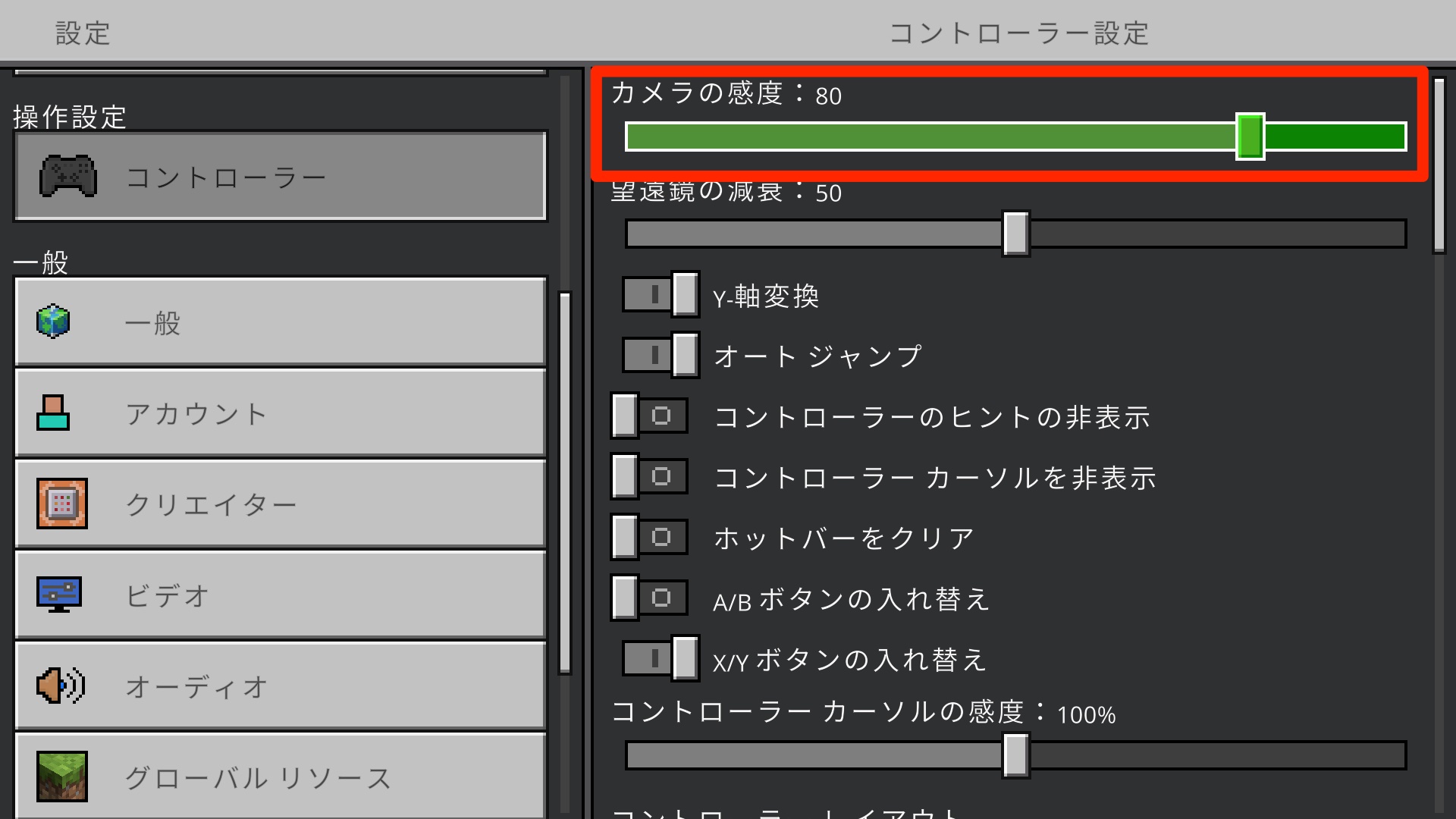Adjust the カメラの感度 slider handle
This screenshot has height=819, width=1456.
1251,135
